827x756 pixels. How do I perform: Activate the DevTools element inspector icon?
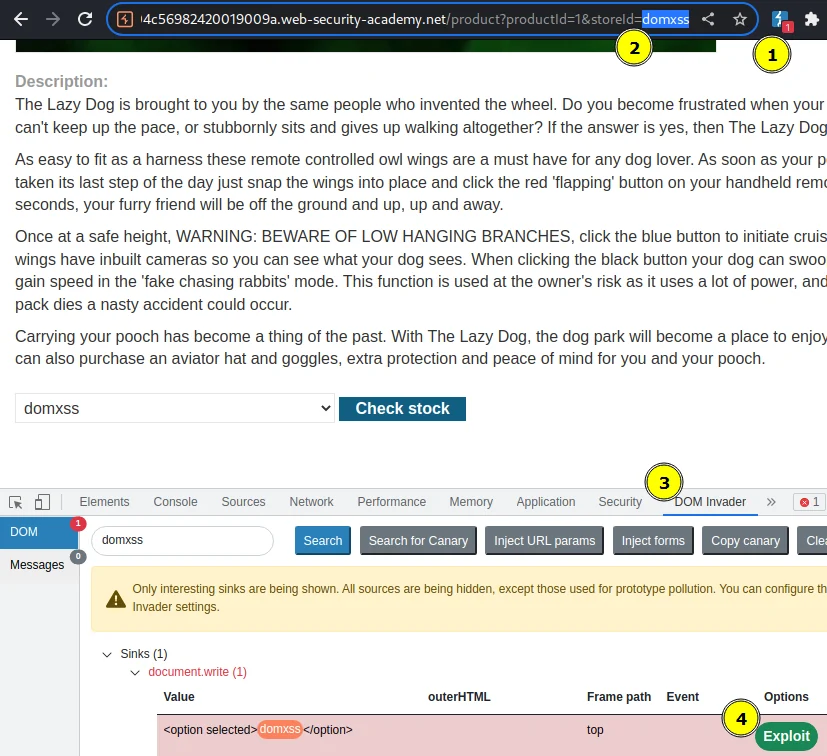pyautogui.click(x=16, y=502)
